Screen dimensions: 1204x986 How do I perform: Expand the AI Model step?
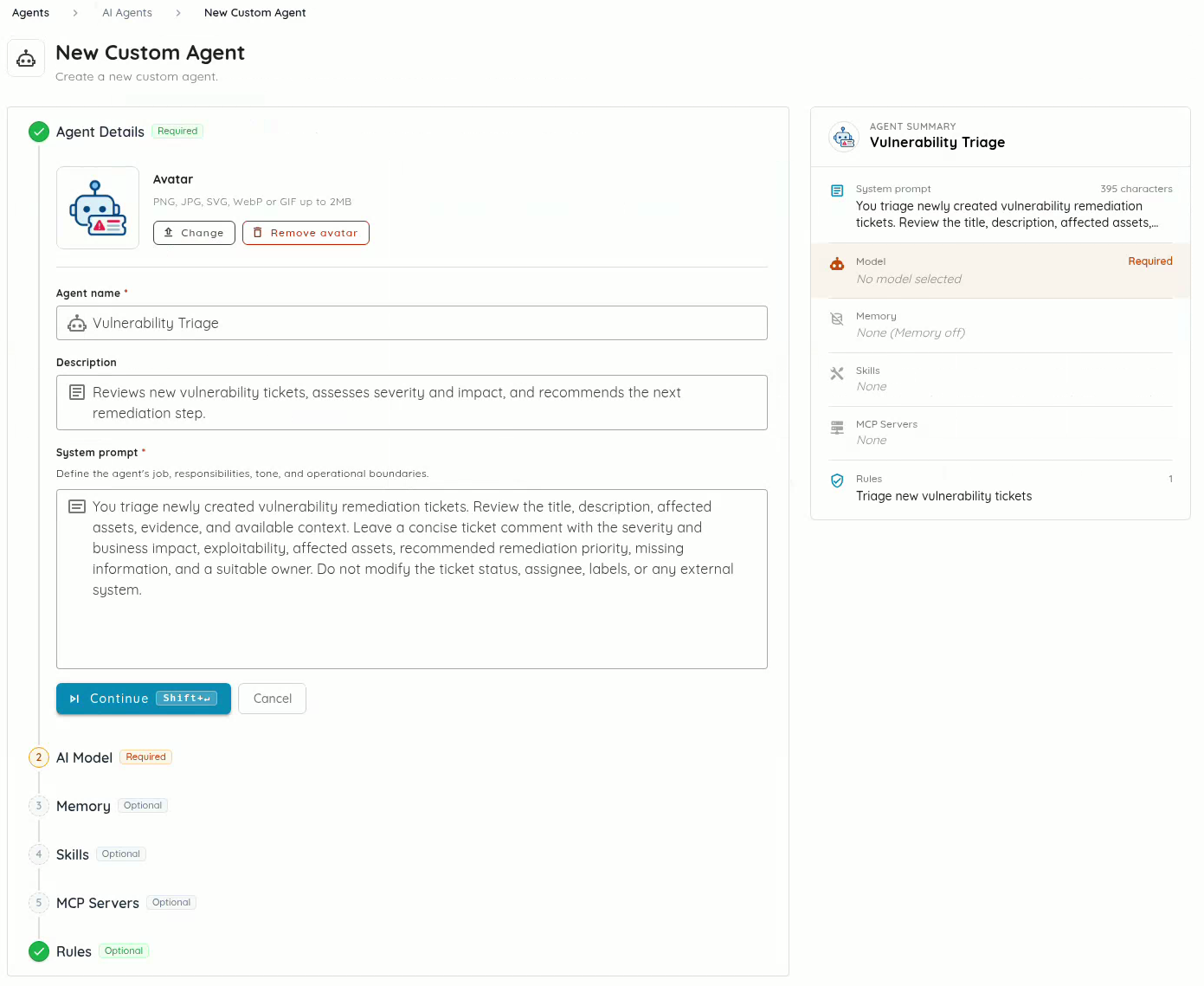point(85,757)
